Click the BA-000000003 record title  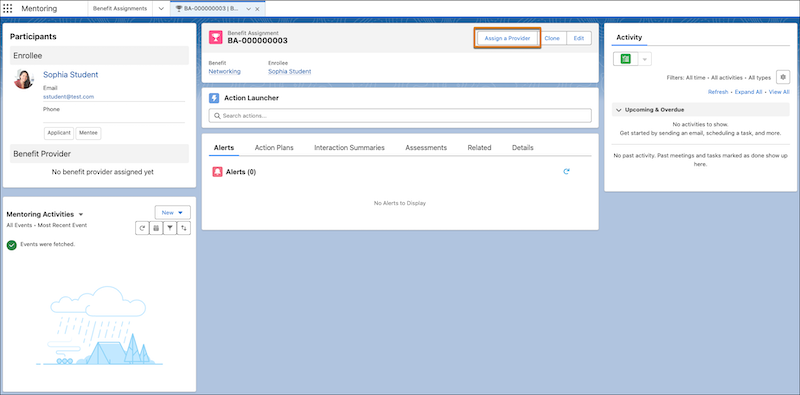click(x=258, y=41)
